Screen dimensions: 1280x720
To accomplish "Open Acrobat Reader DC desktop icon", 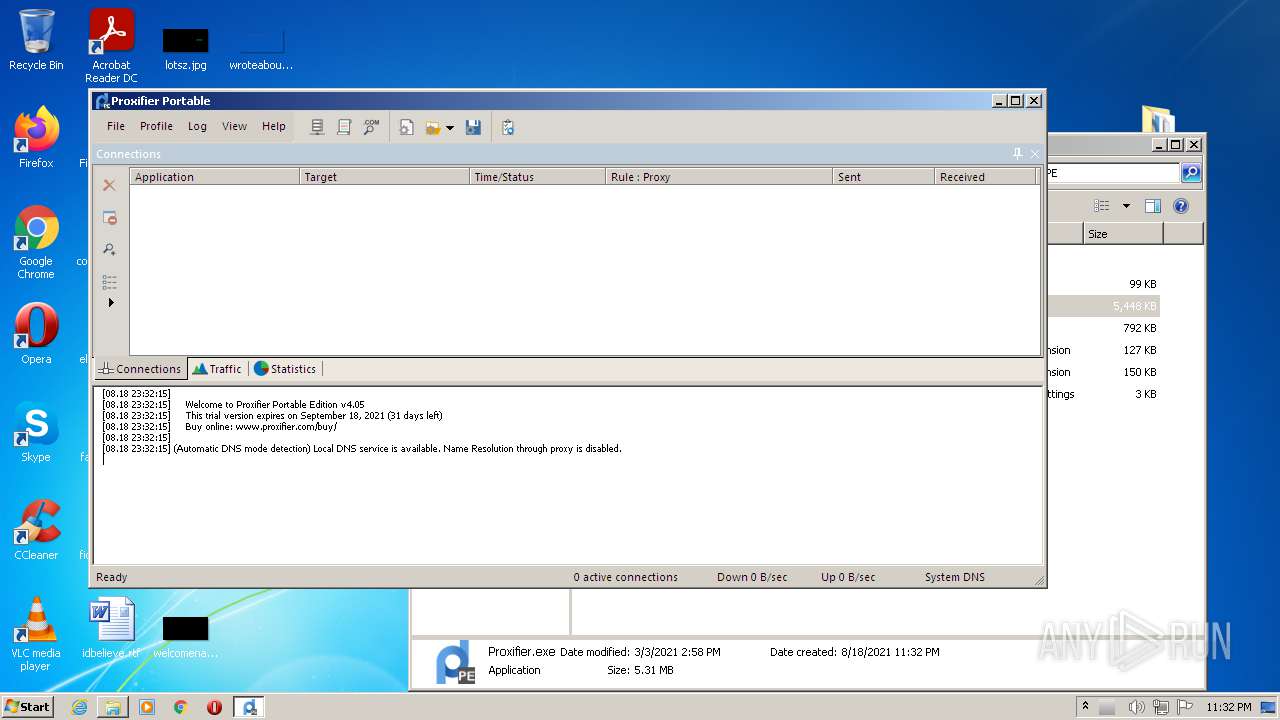I will click(111, 46).
